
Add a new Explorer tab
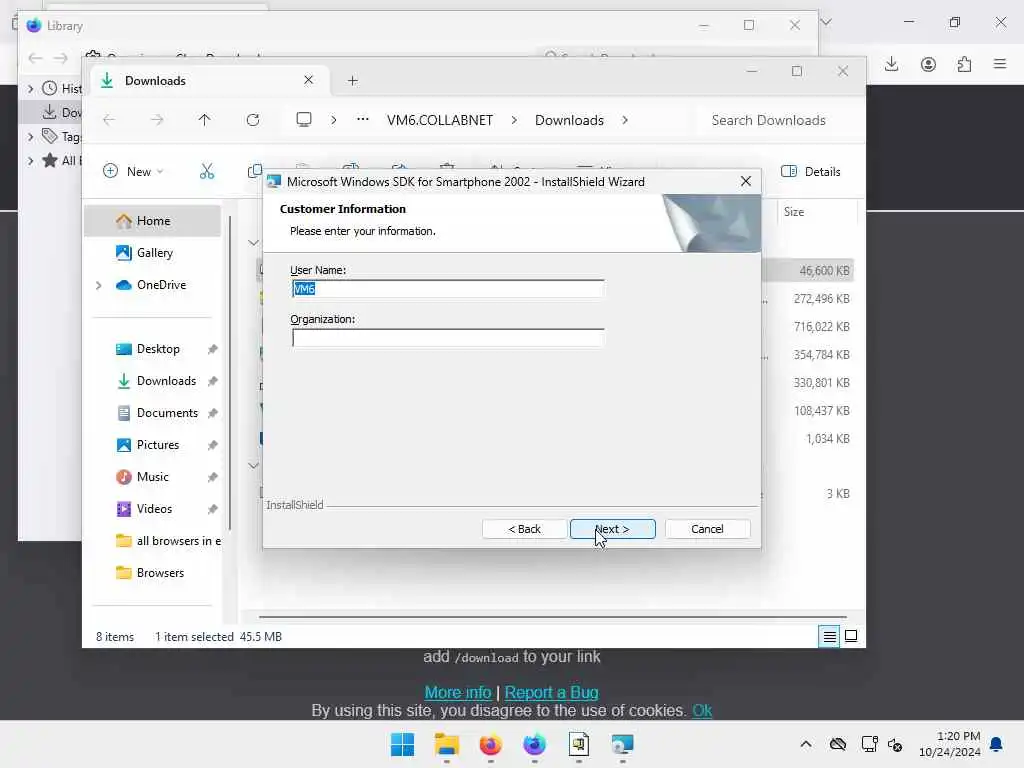pos(353,80)
